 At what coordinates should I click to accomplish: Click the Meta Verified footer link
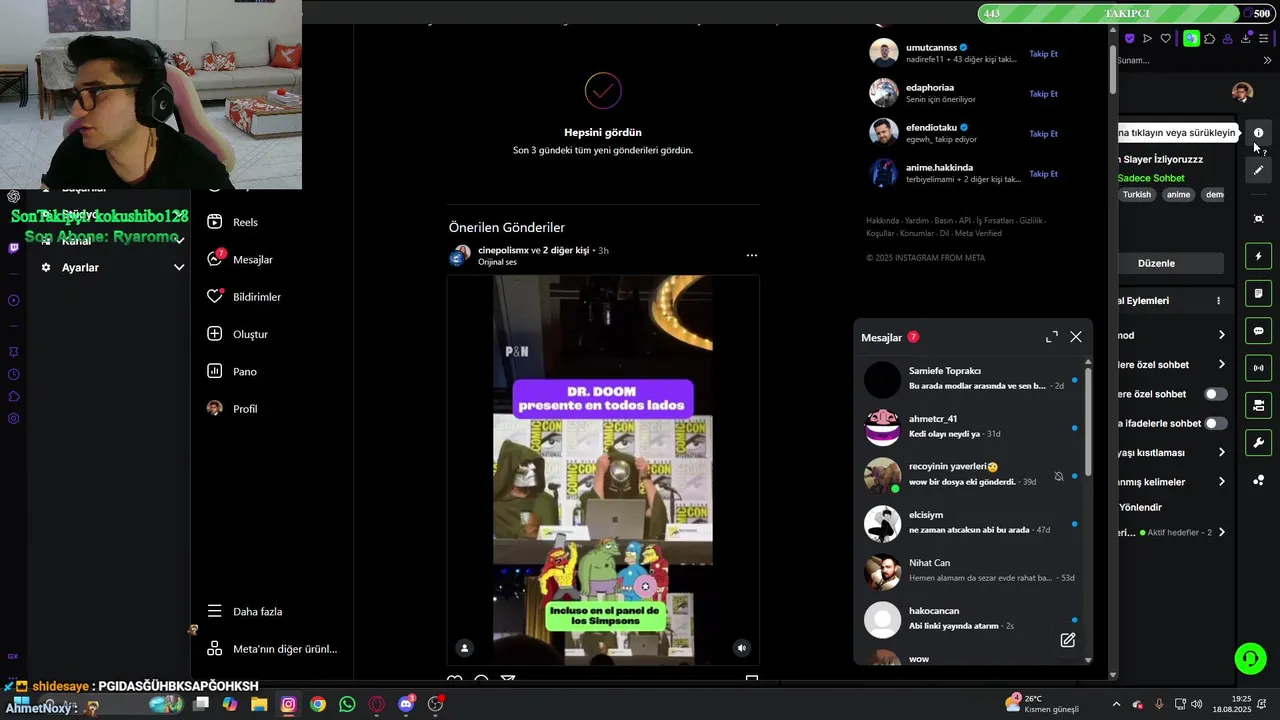click(978, 233)
